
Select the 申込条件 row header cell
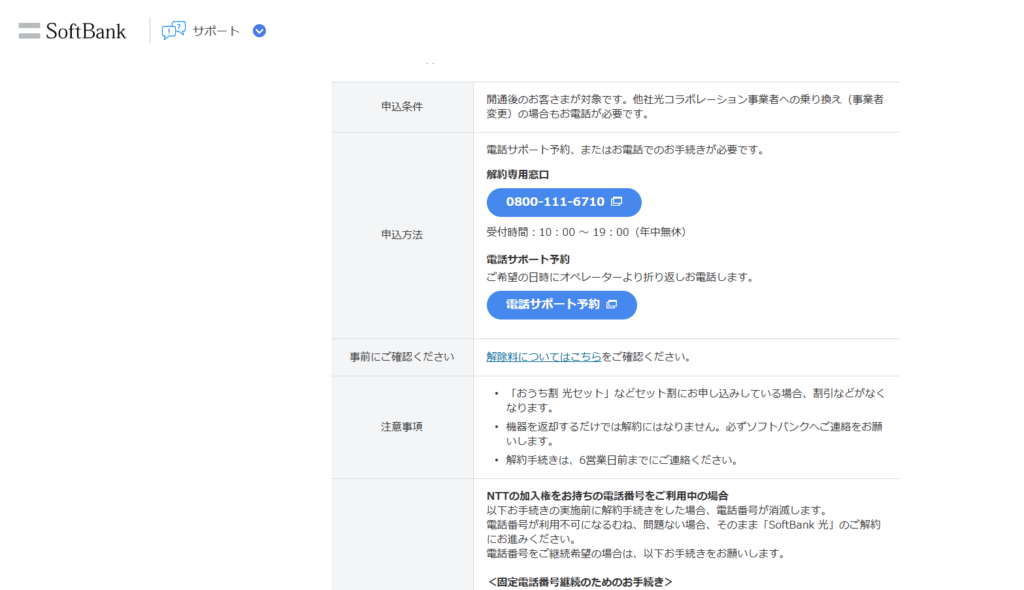(x=401, y=107)
